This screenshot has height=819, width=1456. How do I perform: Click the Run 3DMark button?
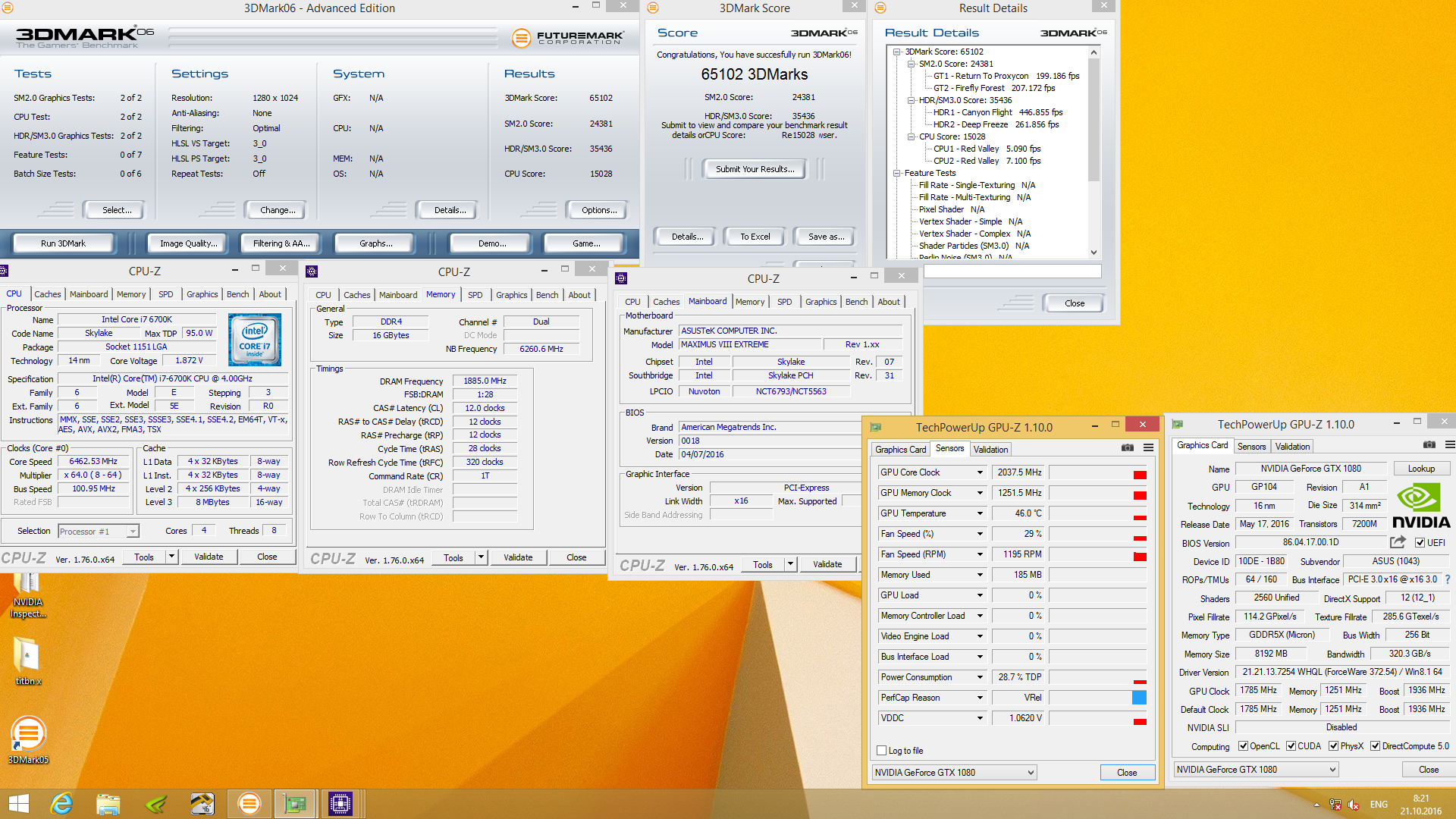[64, 243]
